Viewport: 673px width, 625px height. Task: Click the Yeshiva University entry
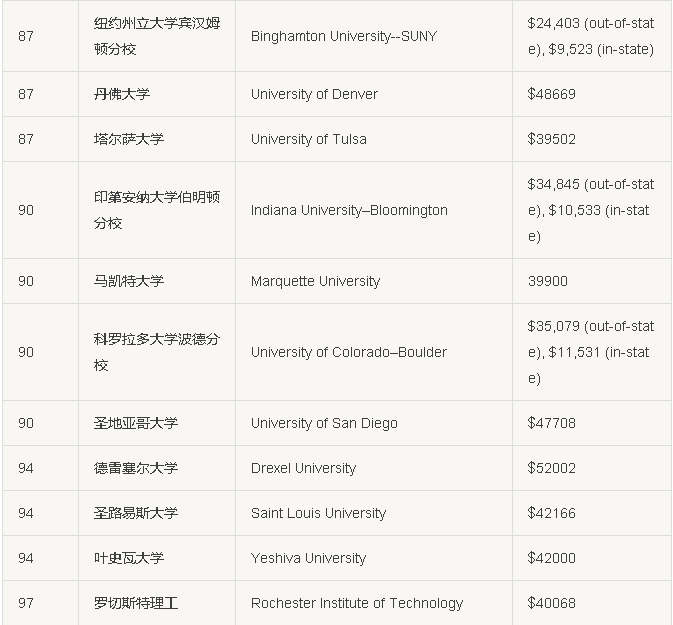(308, 558)
